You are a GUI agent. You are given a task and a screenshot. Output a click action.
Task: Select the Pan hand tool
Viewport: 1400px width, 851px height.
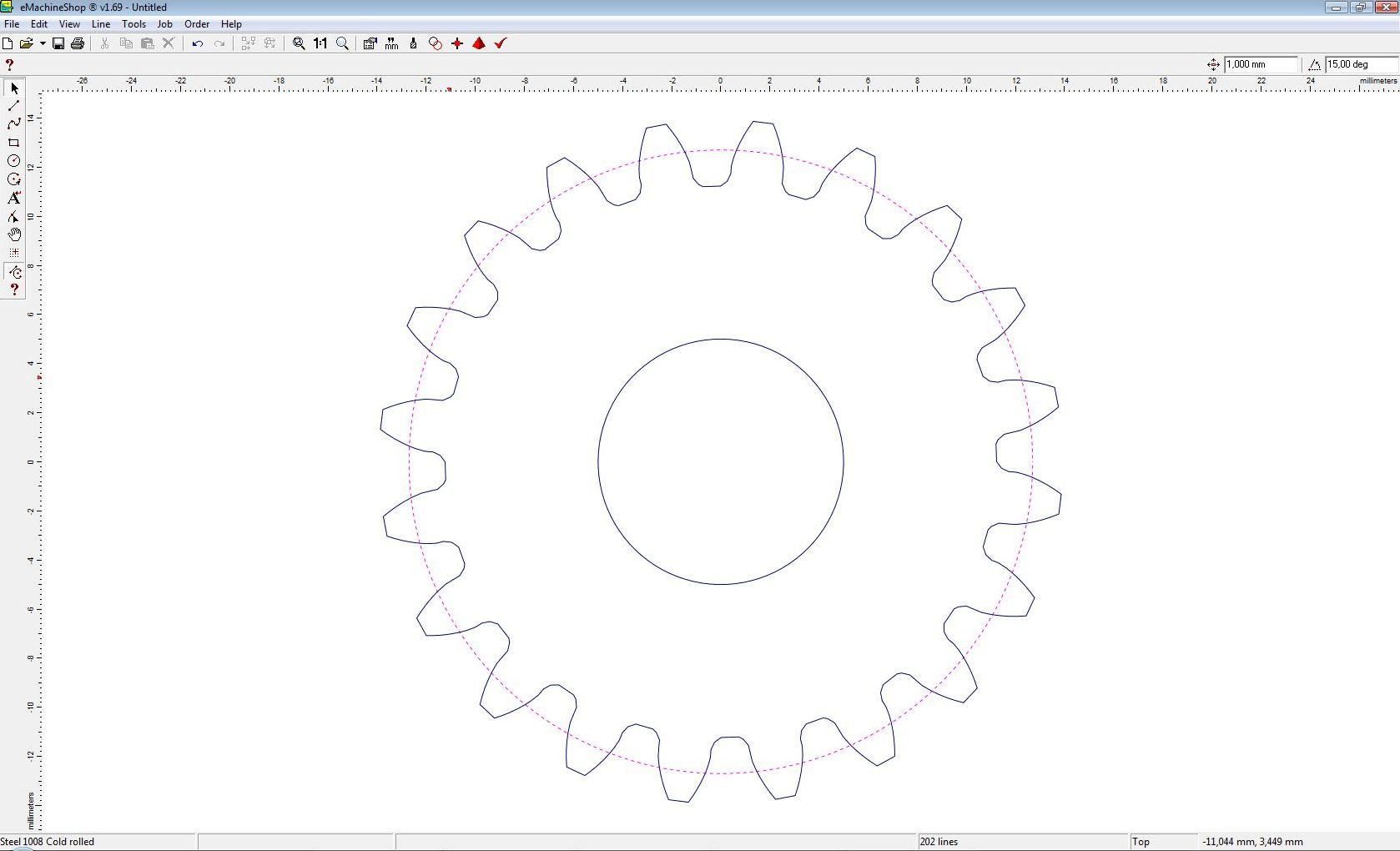click(13, 234)
